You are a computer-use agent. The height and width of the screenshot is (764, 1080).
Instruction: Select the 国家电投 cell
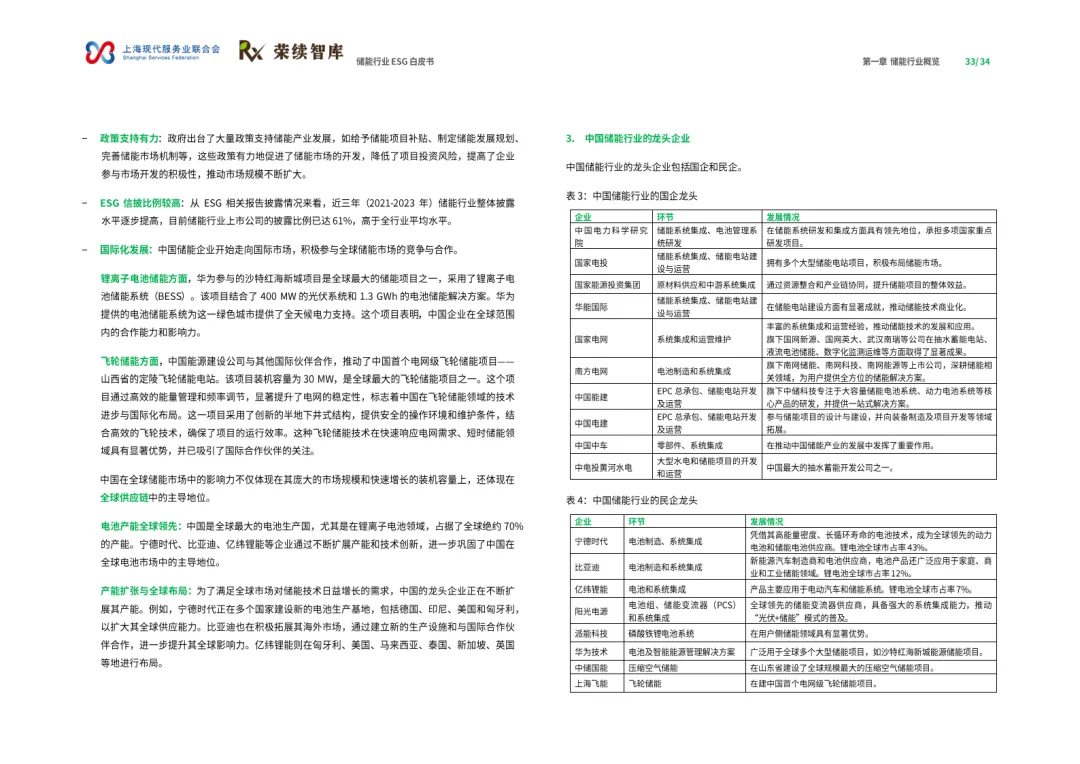tap(611, 262)
